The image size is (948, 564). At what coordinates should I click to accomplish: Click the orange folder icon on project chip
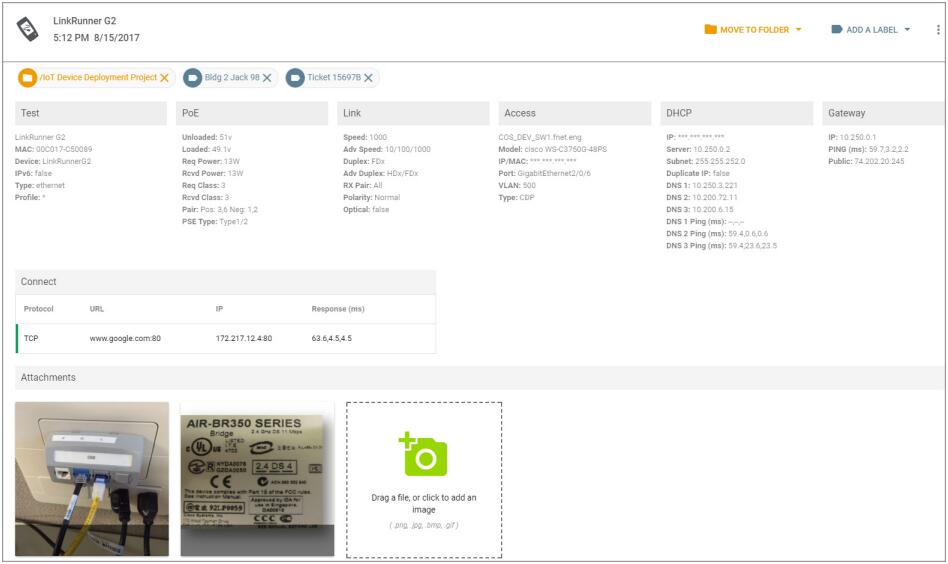[x=28, y=78]
